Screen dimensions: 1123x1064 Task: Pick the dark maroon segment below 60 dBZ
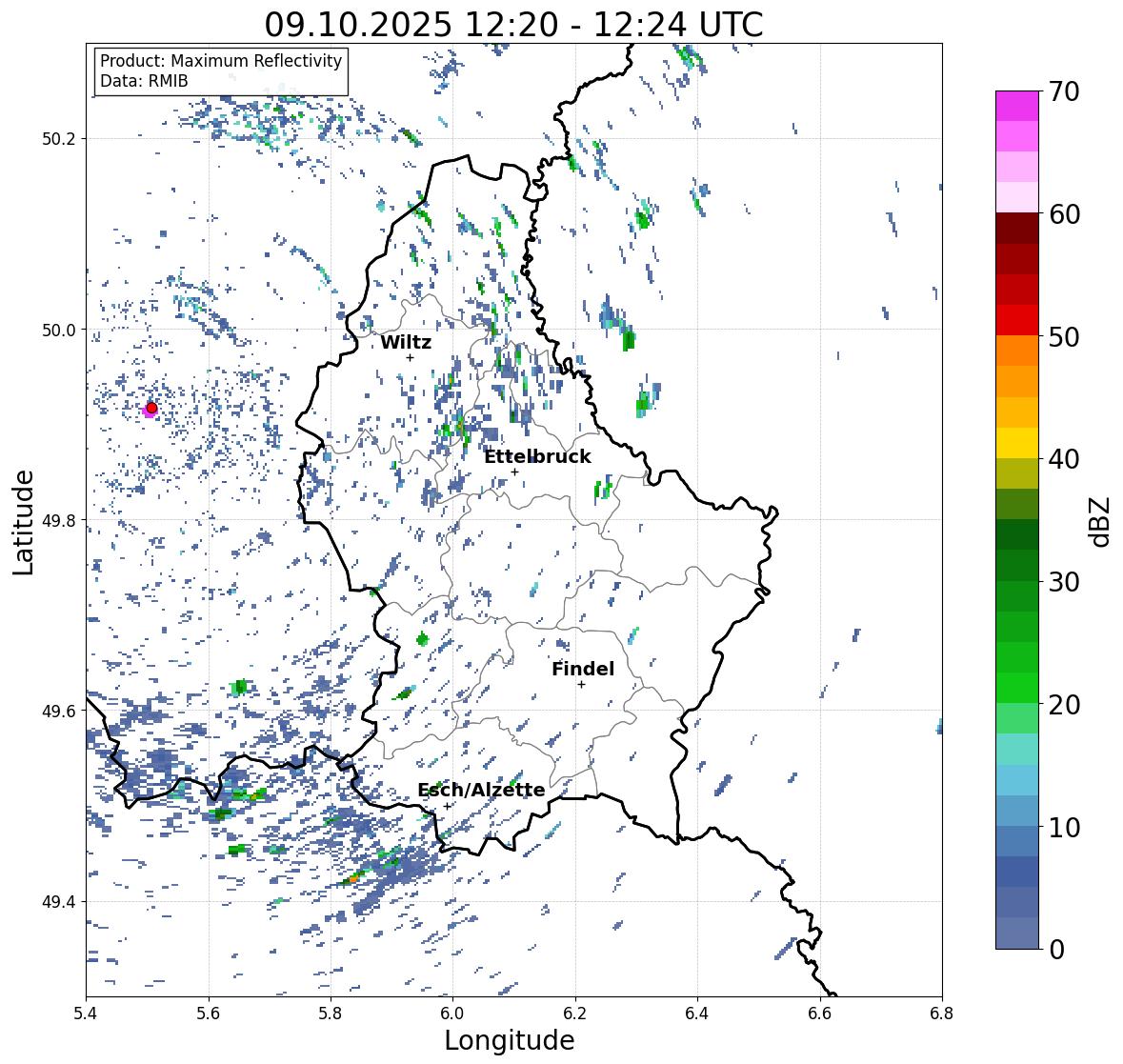pos(1017,229)
